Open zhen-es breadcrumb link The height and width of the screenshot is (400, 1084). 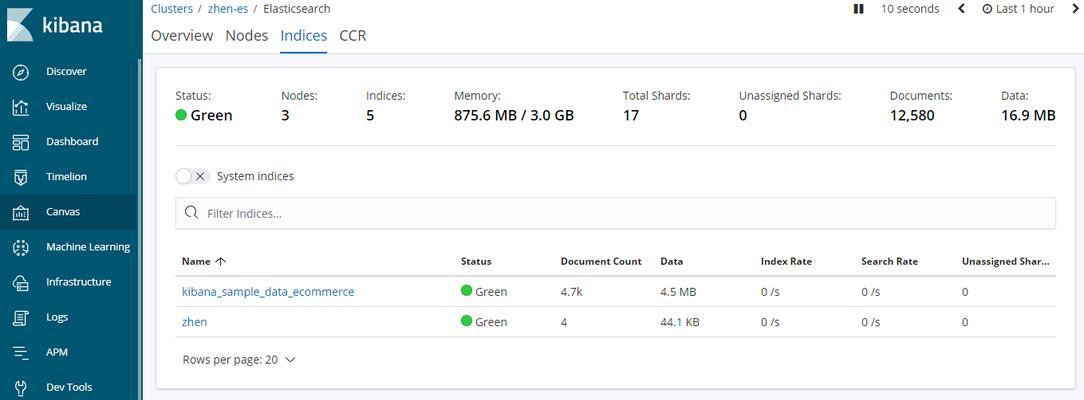click(227, 9)
